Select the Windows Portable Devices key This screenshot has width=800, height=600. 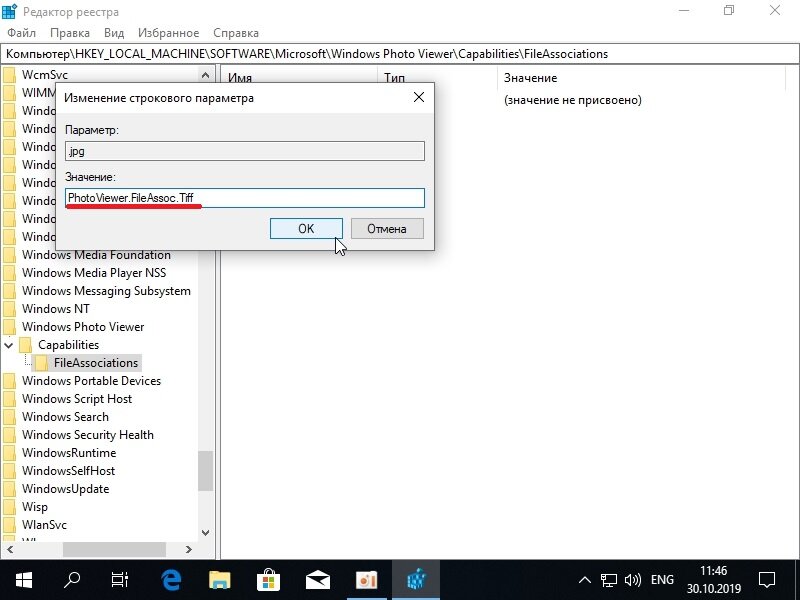pos(91,381)
